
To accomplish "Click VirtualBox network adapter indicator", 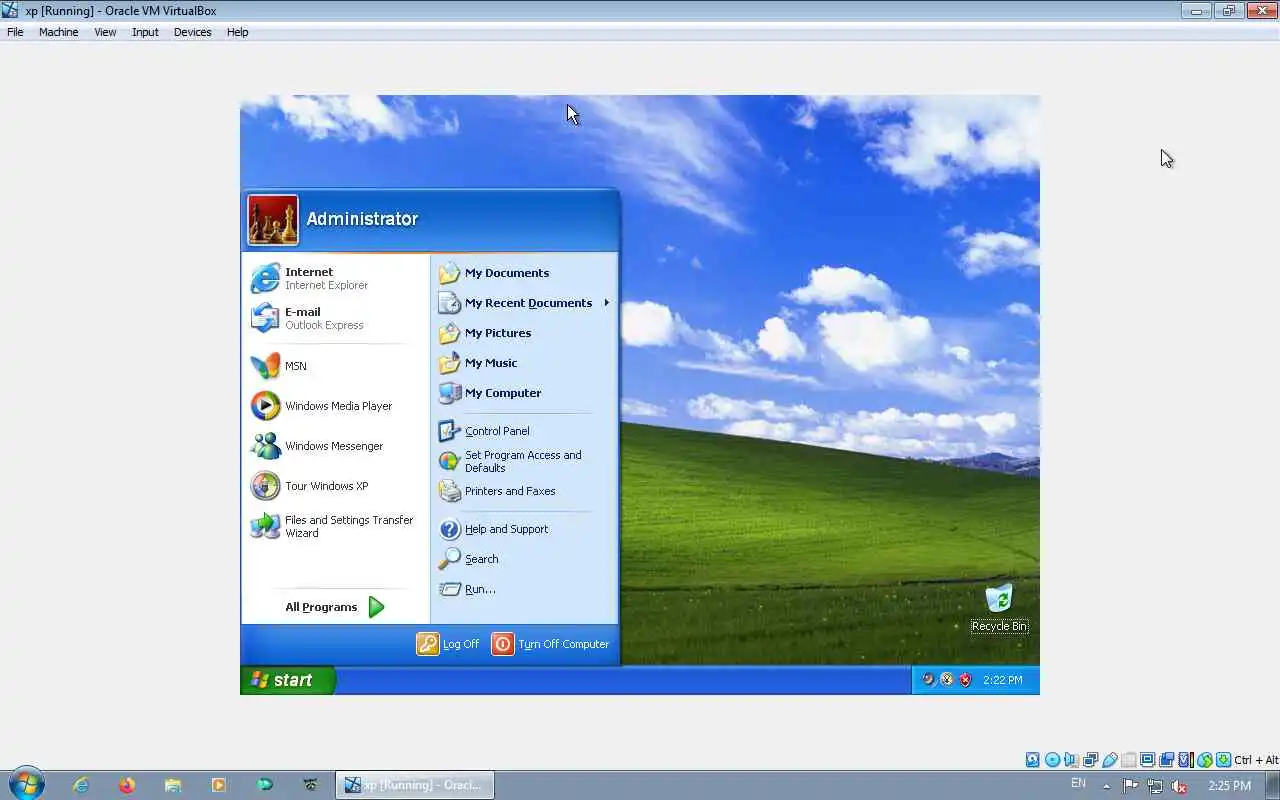I will point(1090,760).
